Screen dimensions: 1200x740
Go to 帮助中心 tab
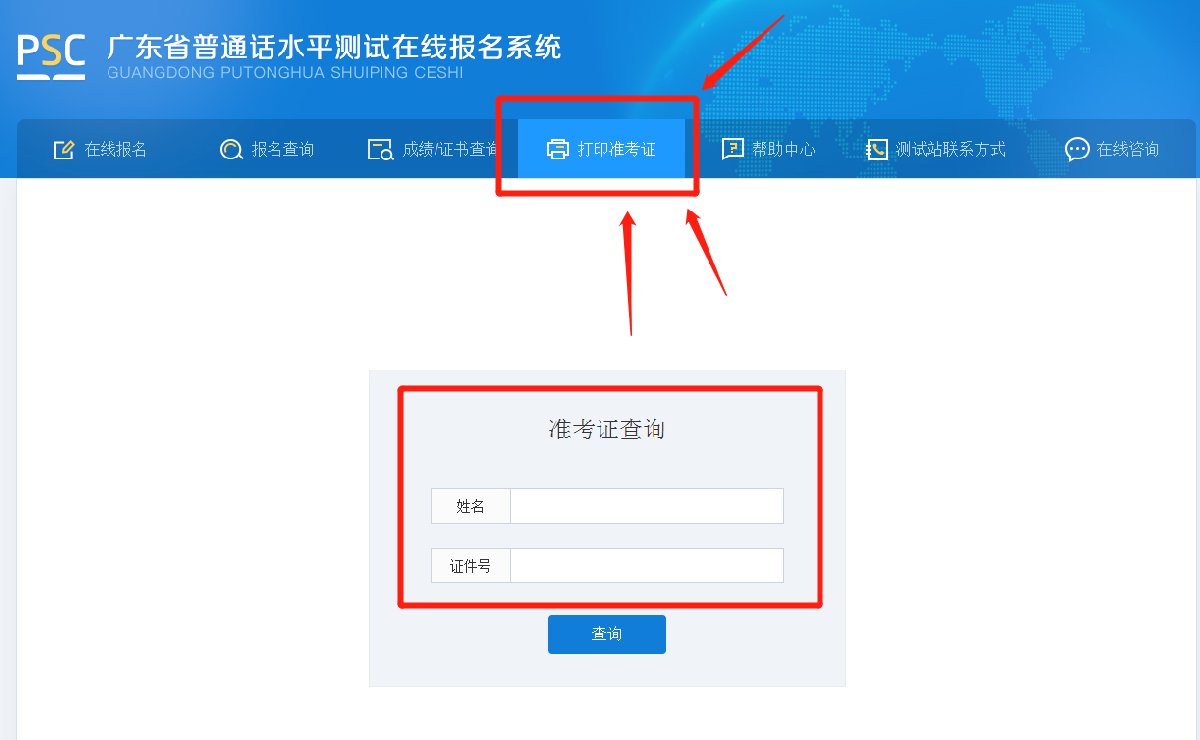pos(768,149)
